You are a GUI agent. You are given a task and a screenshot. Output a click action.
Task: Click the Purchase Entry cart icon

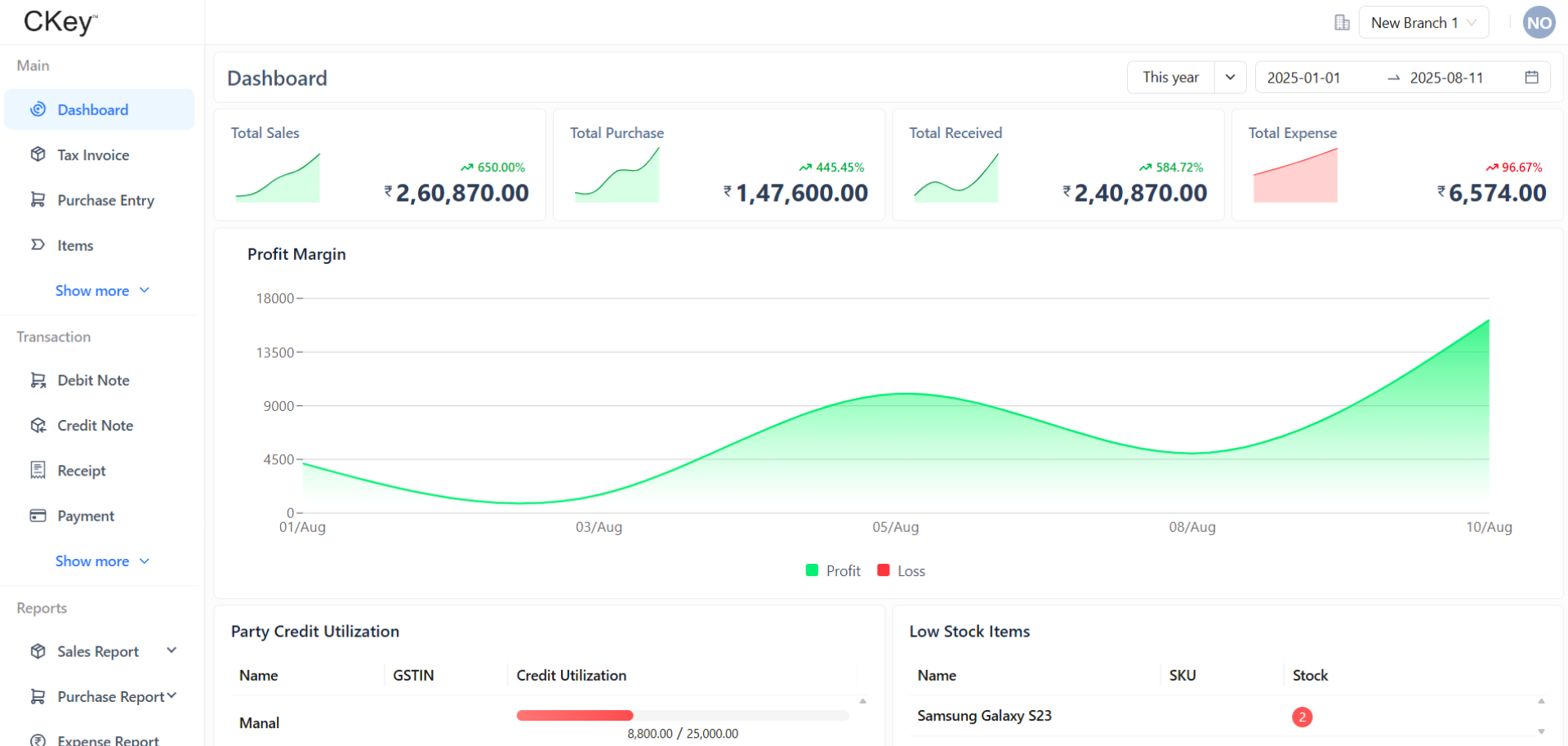(x=38, y=200)
